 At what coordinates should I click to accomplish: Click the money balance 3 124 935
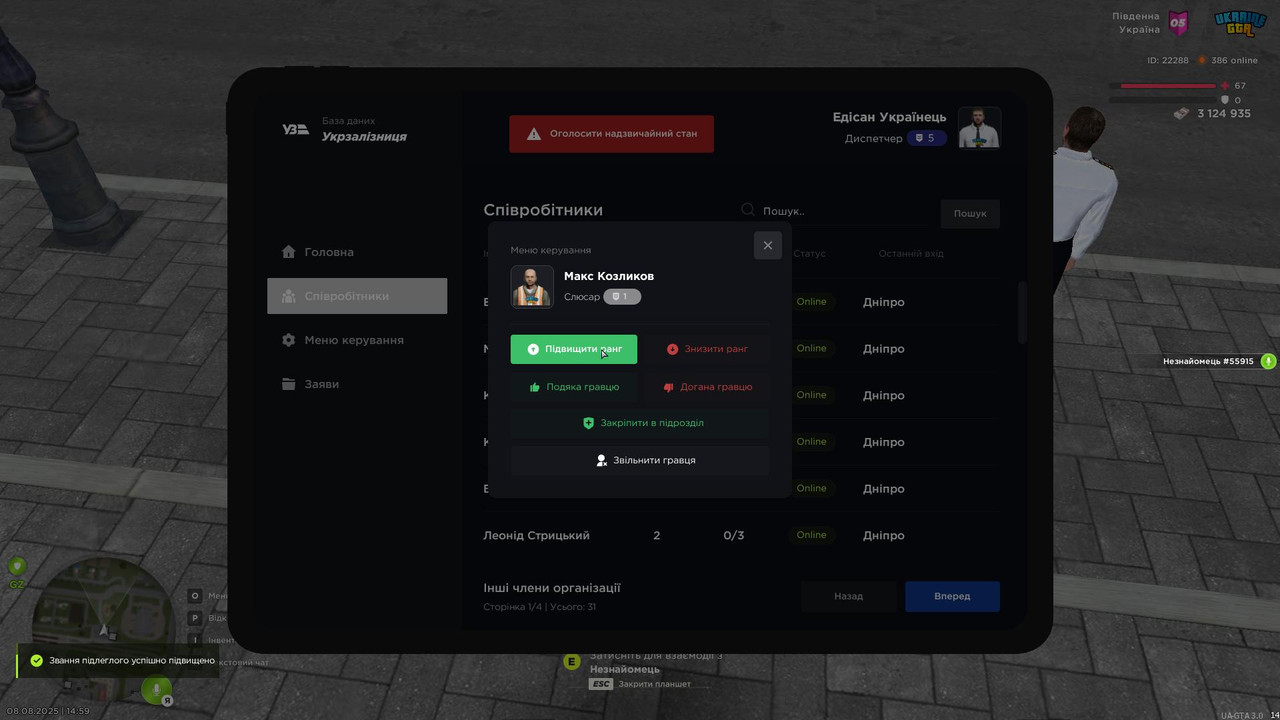coord(1224,114)
